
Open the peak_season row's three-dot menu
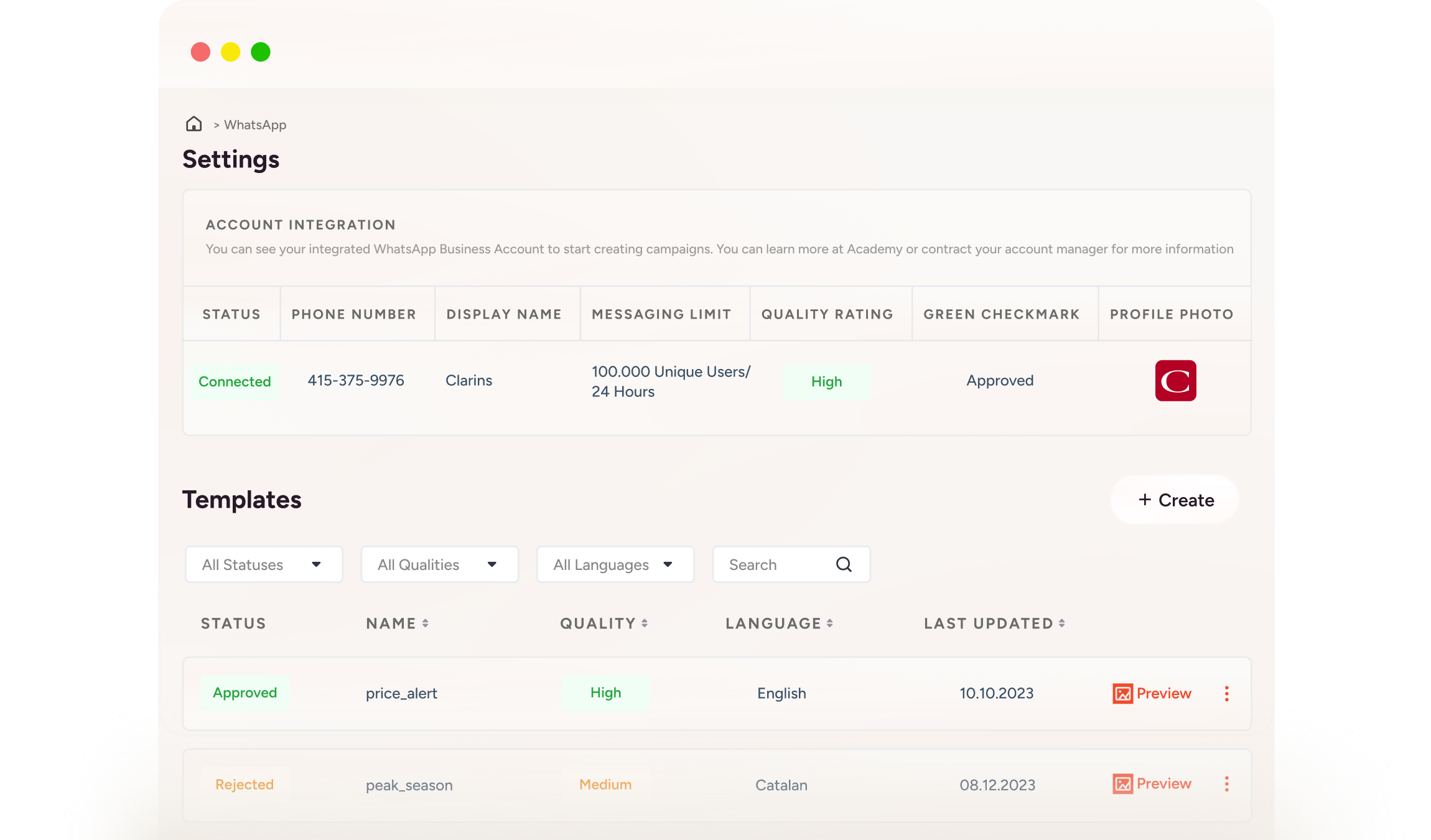click(1226, 784)
